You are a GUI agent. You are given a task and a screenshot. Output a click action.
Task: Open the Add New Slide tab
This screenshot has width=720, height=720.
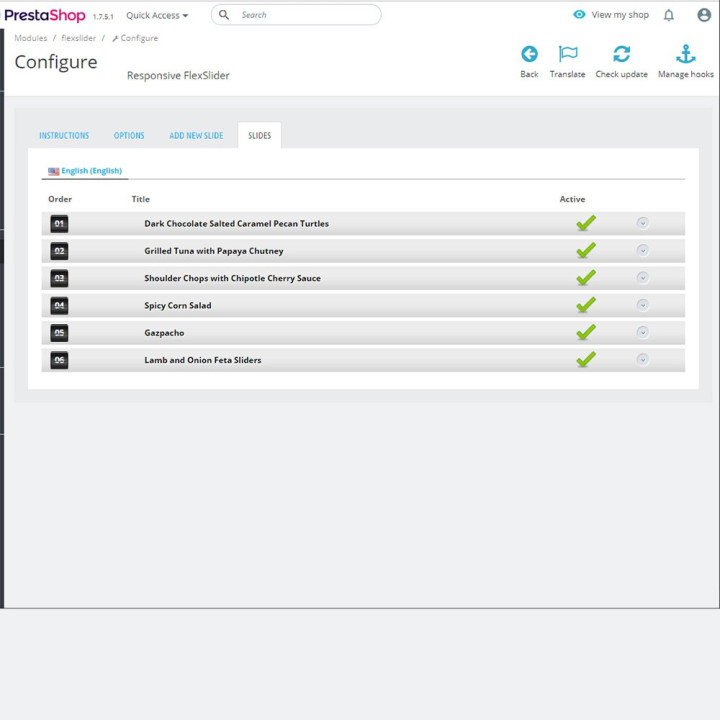click(x=196, y=135)
